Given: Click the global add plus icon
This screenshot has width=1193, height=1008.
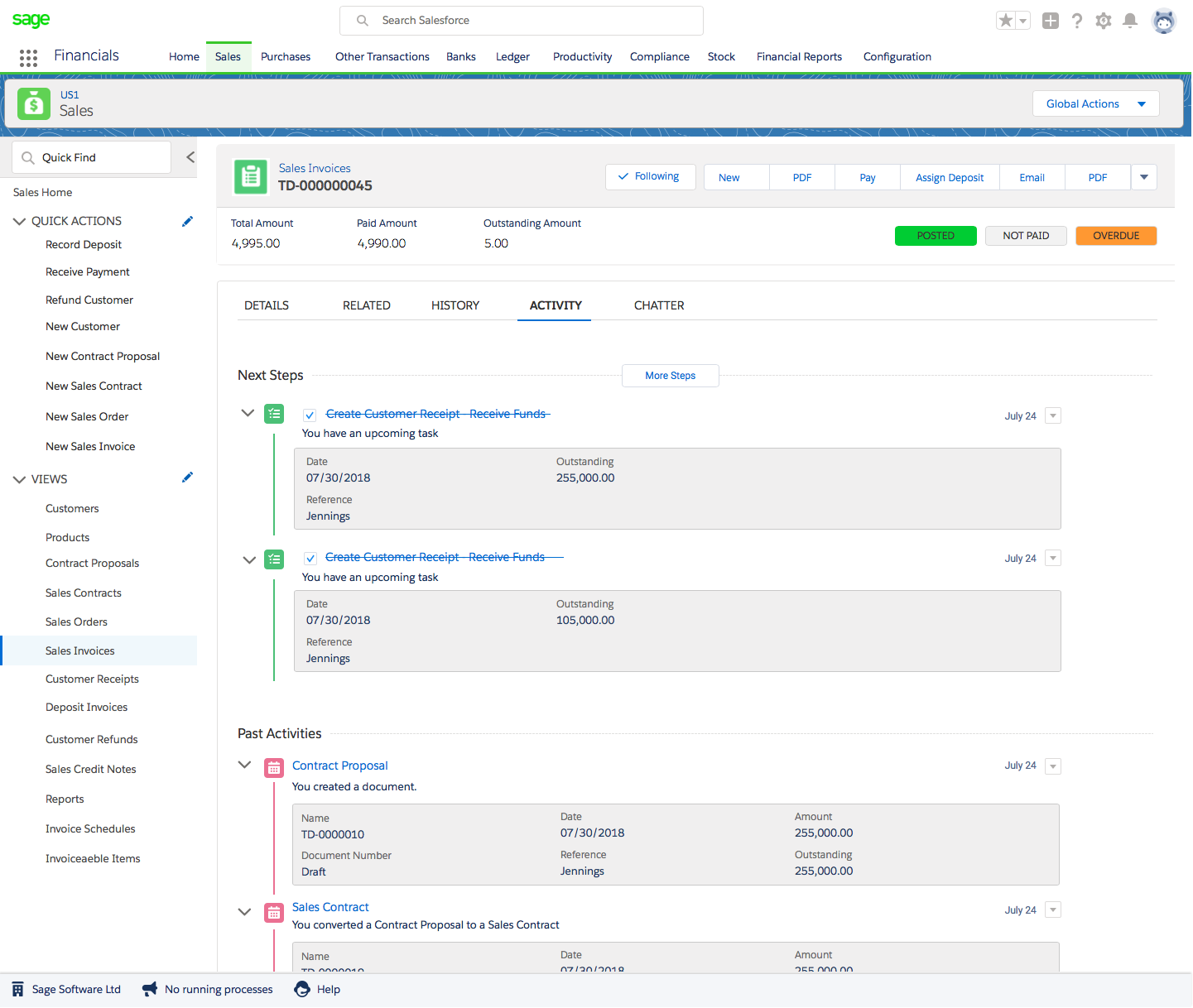Looking at the screenshot, I should [x=1051, y=21].
